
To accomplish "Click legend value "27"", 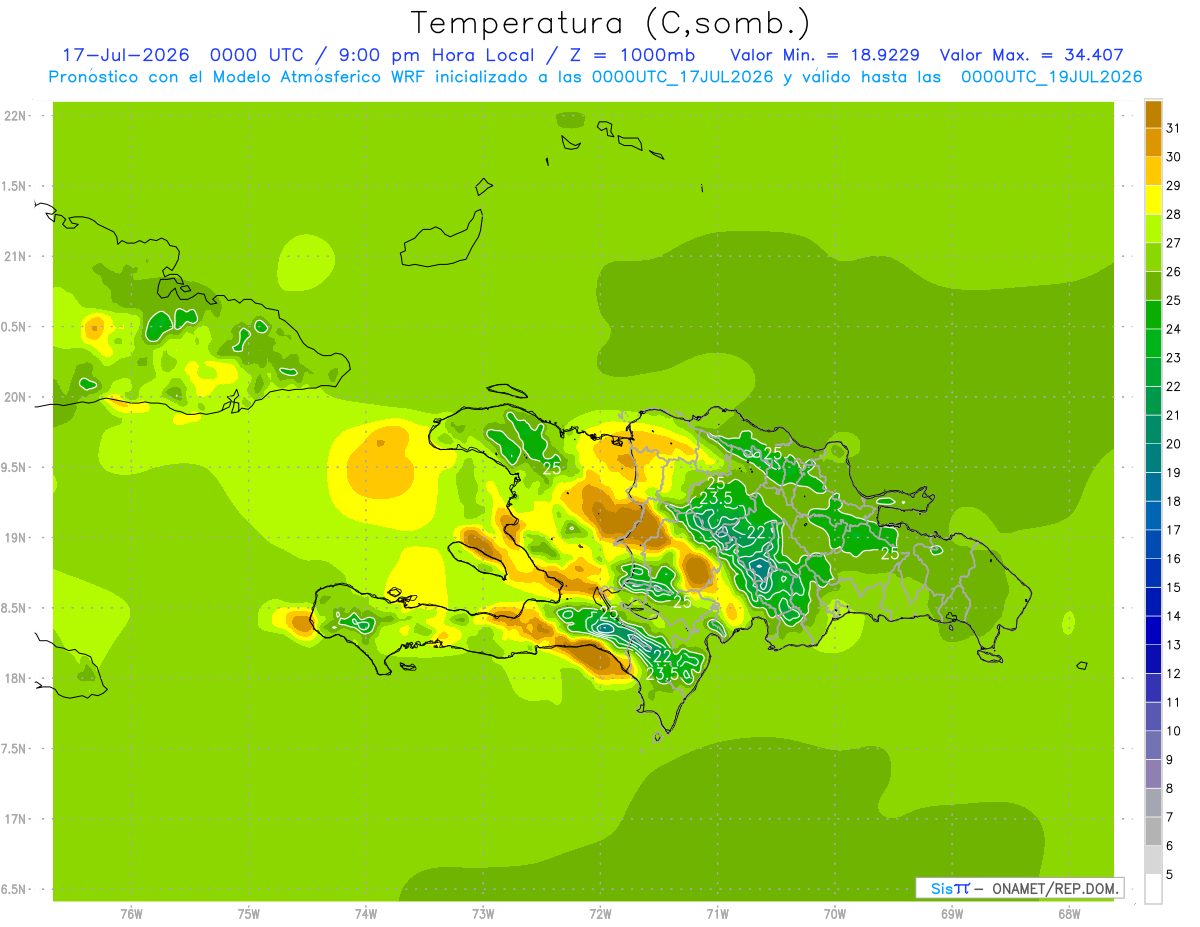I will [x=1174, y=243].
